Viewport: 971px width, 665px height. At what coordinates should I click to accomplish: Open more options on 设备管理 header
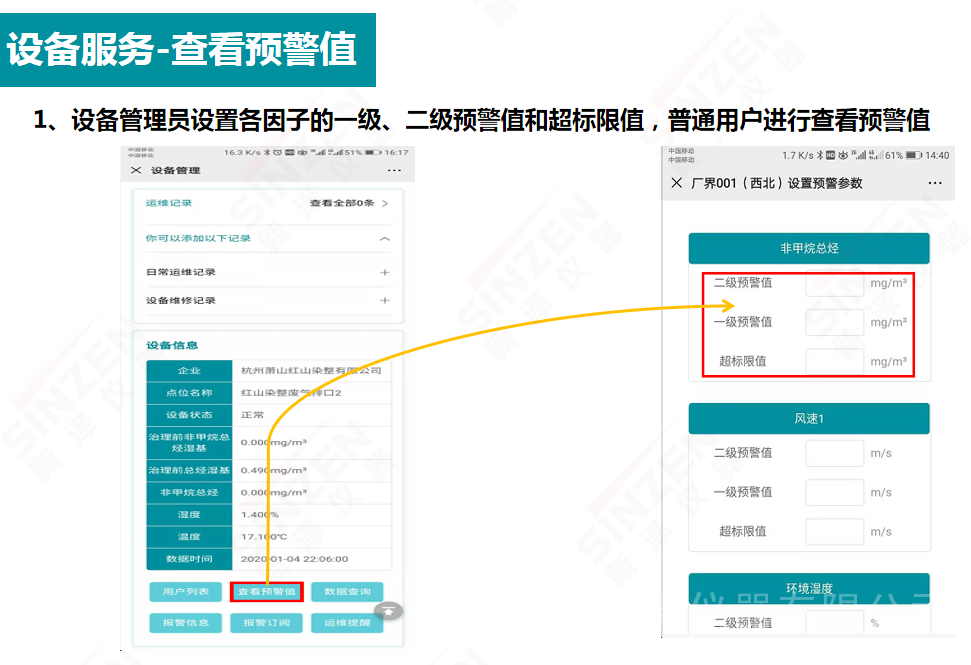click(393, 171)
